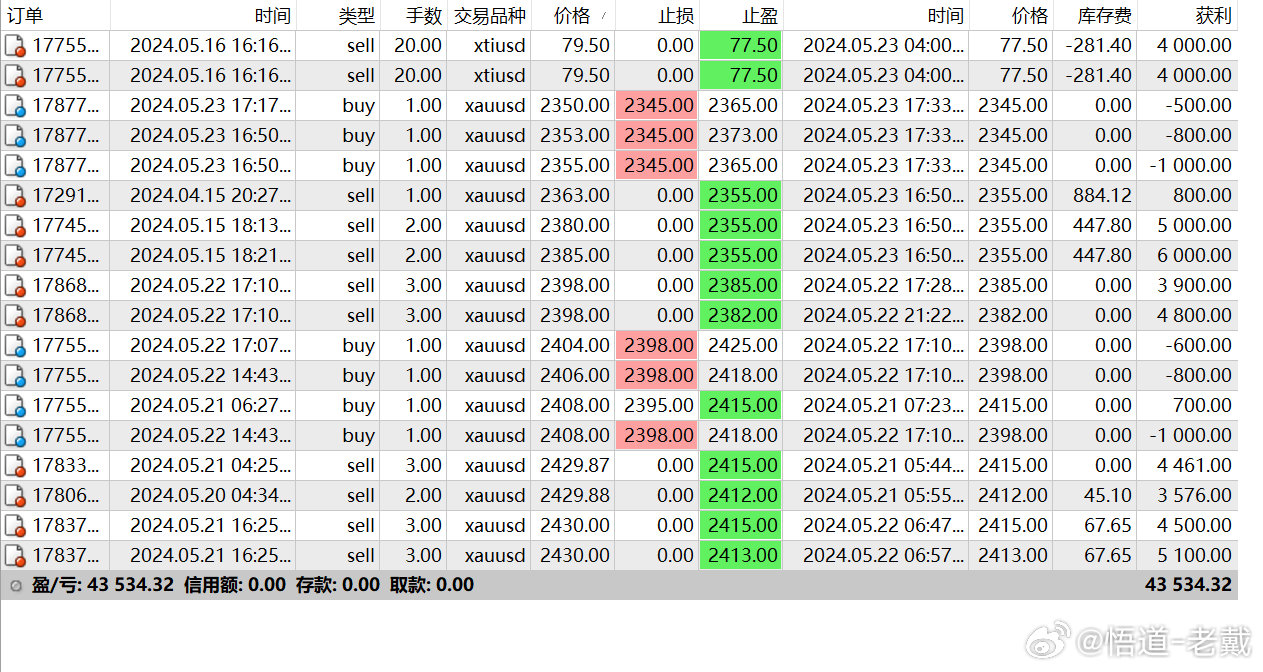Click the order icon for the 6 000.00 profit trade
This screenshot has width=1263, height=672.
point(14,256)
